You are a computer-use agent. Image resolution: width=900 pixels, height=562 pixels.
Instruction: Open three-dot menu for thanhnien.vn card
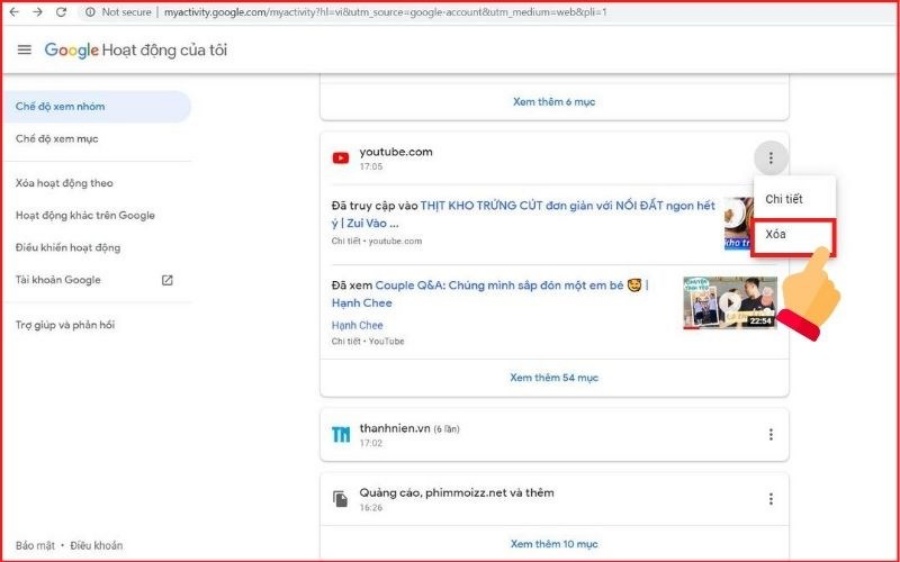coord(770,434)
